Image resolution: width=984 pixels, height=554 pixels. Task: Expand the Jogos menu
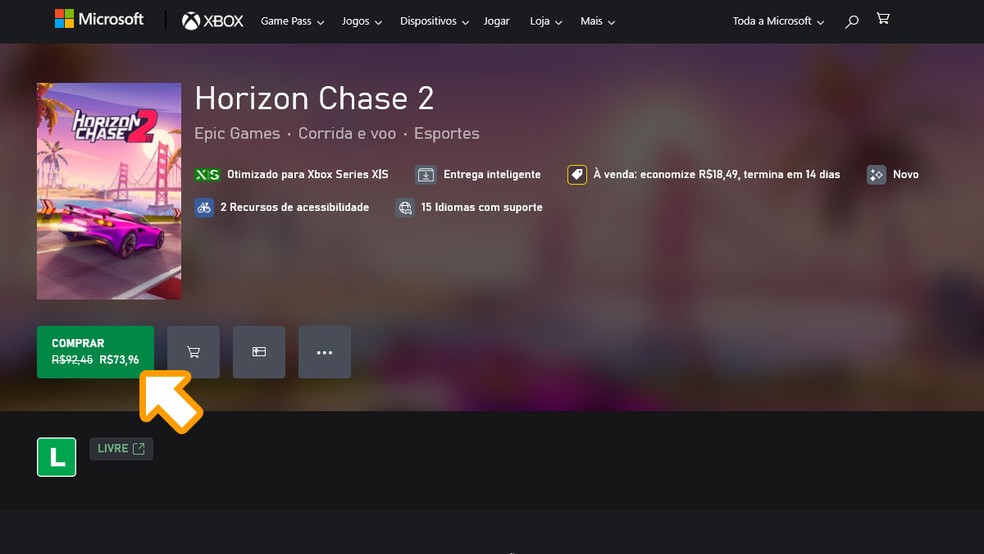362,21
